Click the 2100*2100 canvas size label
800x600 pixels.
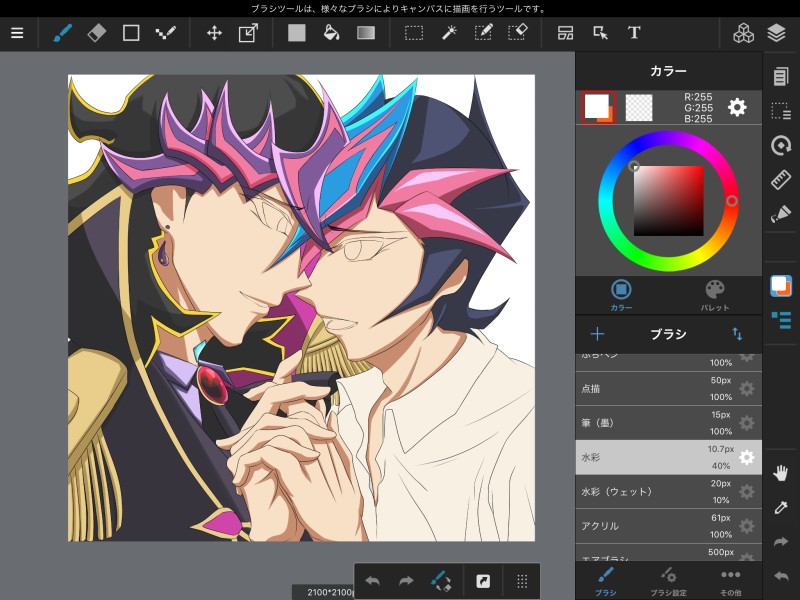[x=330, y=592]
